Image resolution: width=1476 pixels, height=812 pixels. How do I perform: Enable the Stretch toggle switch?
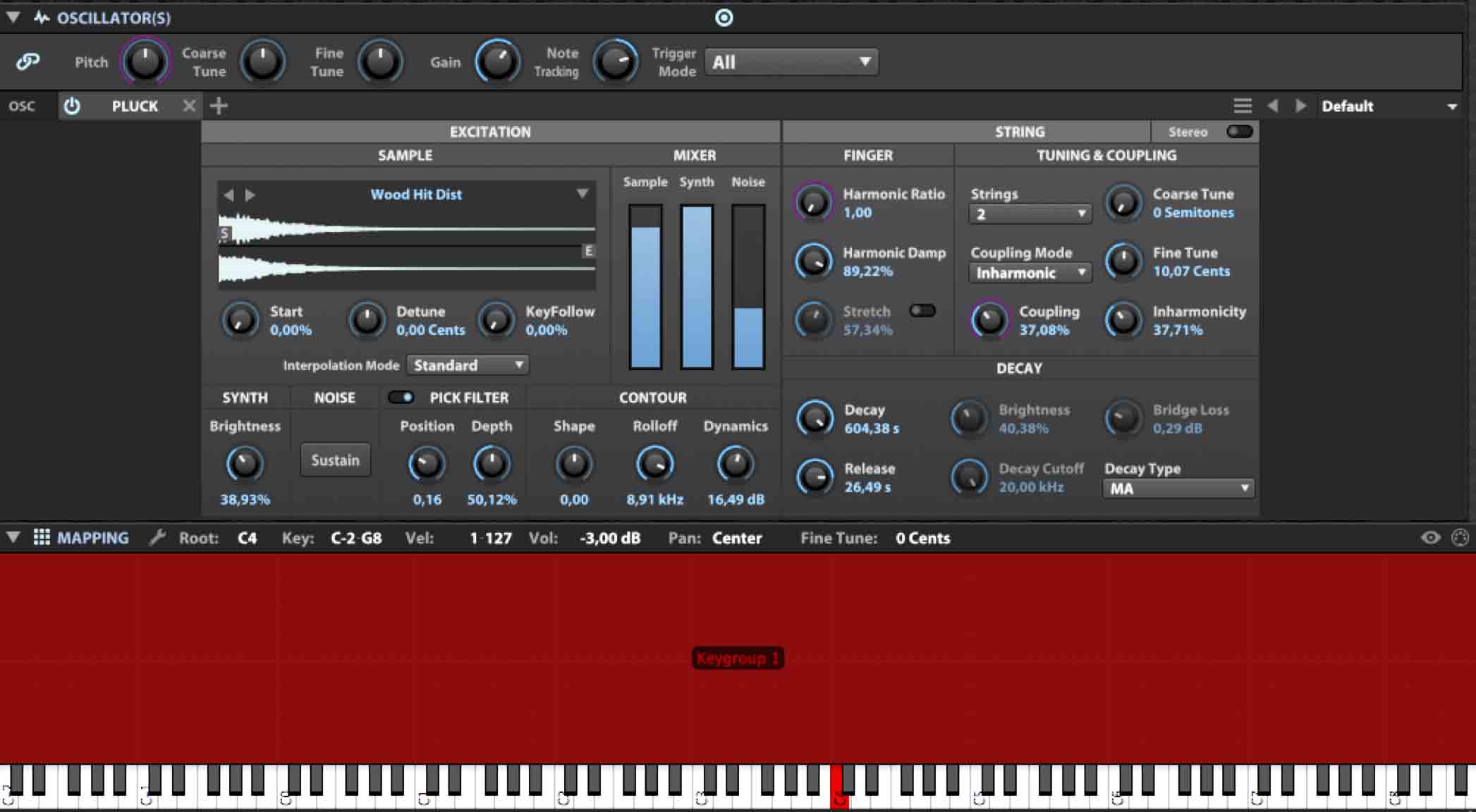point(922,311)
